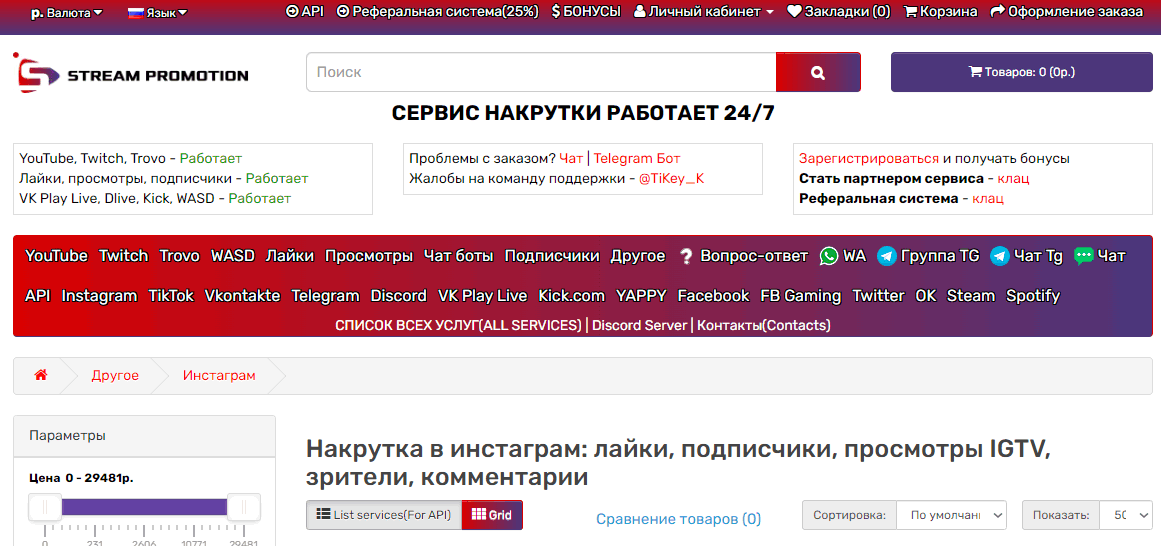Switch to List services(For API) view
The height and width of the screenshot is (546, 1161).
(x=384, y=515)
